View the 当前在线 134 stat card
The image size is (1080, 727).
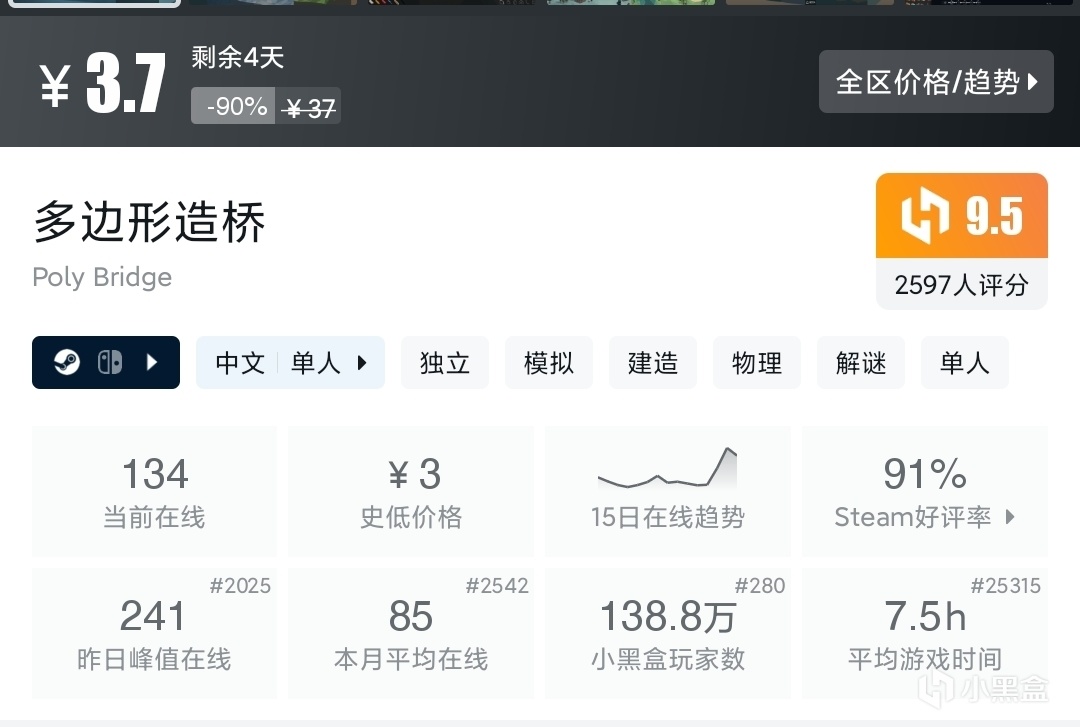point(154,491)
